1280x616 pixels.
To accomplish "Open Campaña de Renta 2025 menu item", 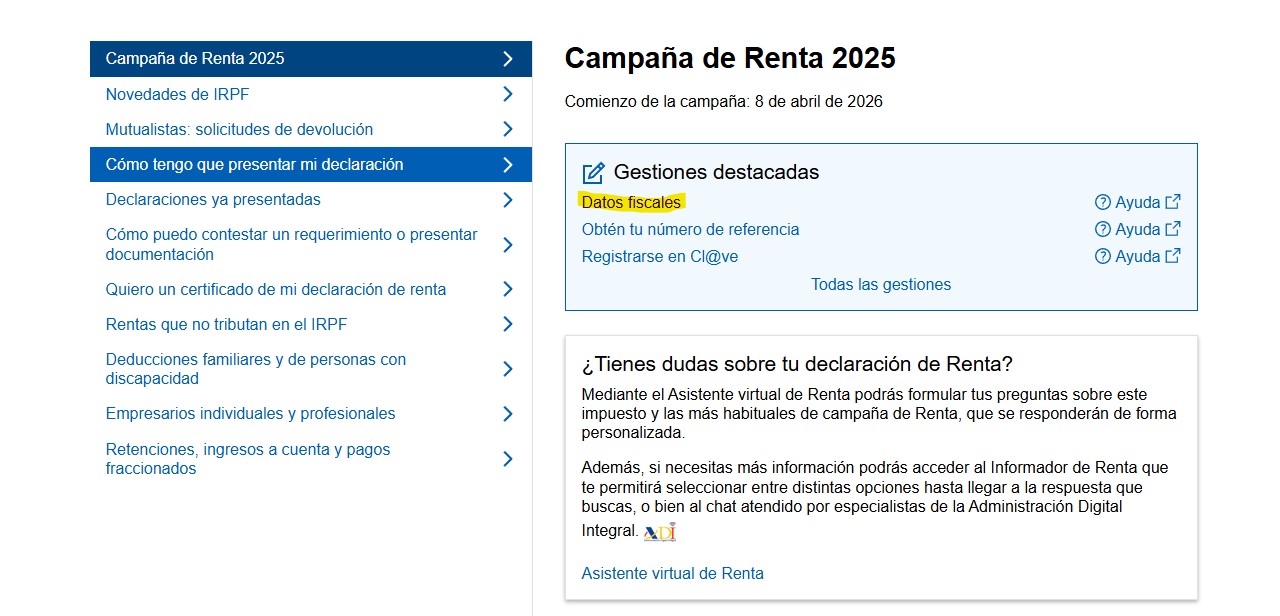I will 311,59.
